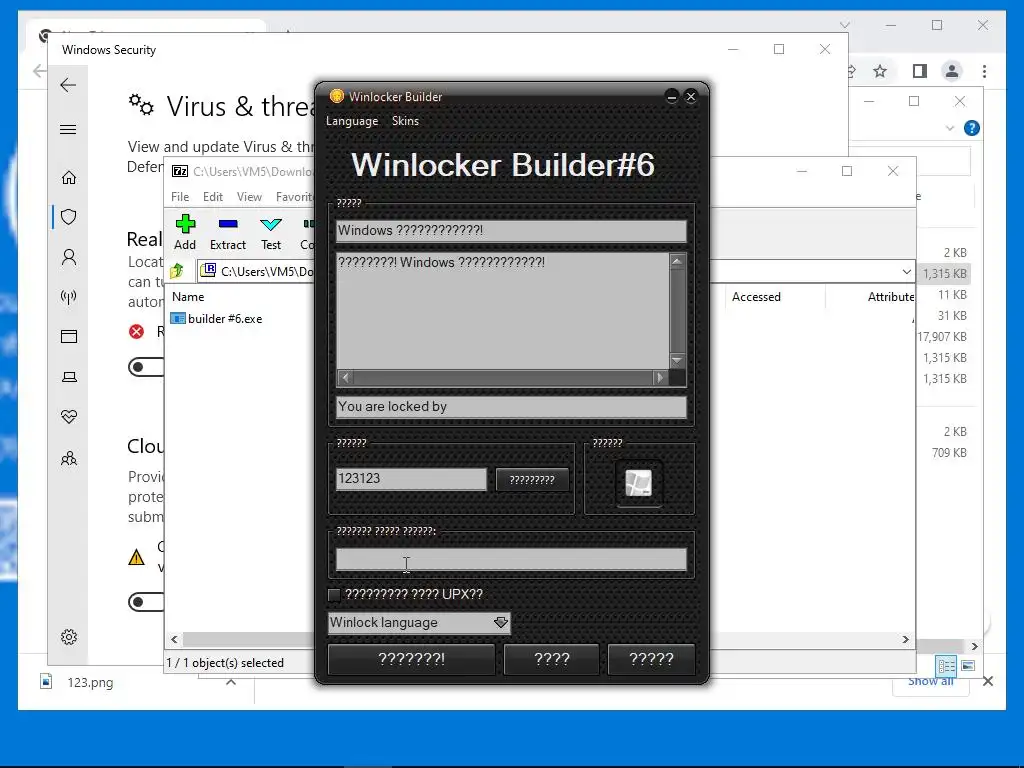Open Settings gear in Windows Security
The image size is (1024, 768).
pyautogui.click(x=69, y=637)
